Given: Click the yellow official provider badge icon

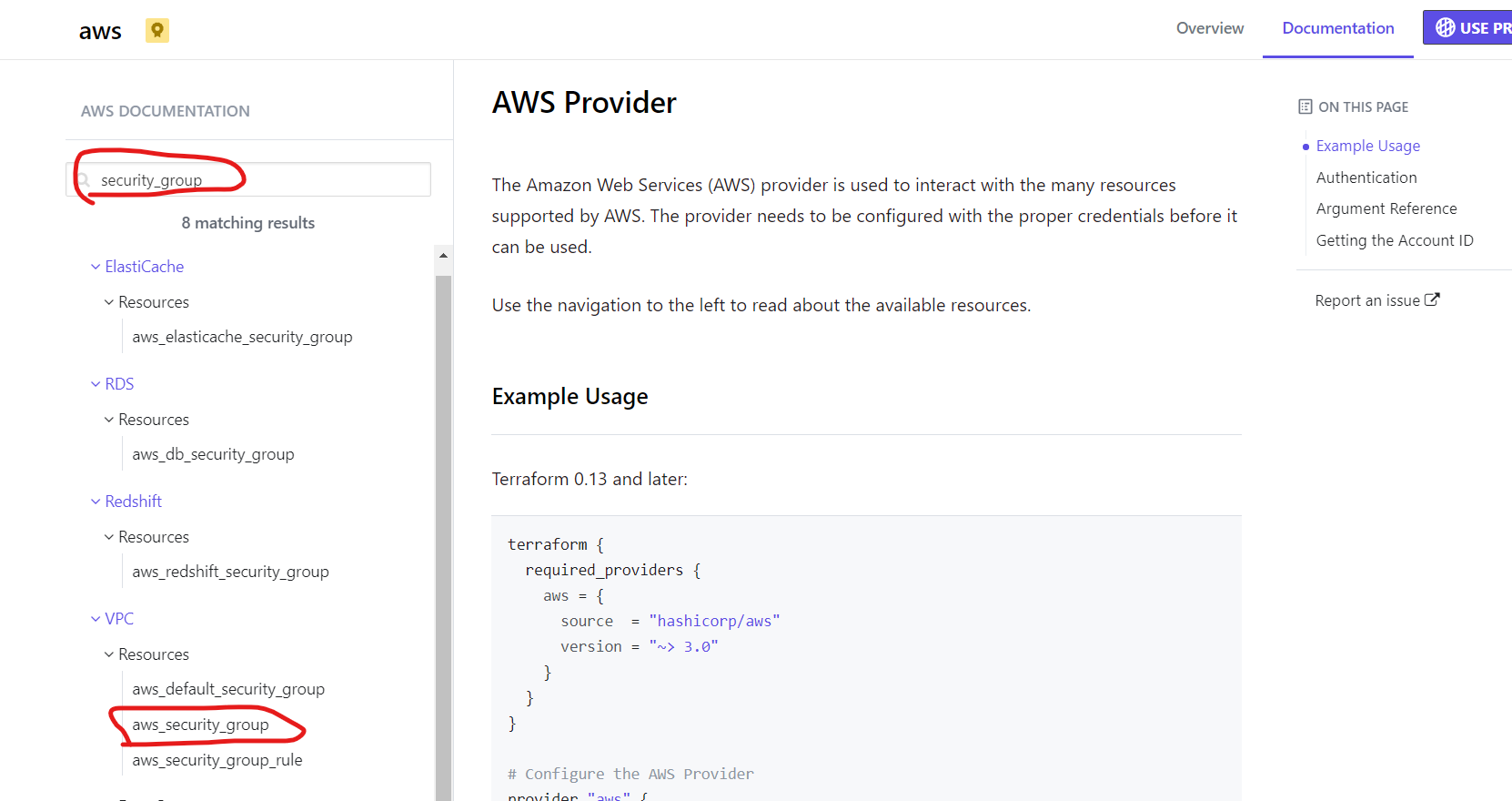Looking at the screenshot, I should (157, 31).
